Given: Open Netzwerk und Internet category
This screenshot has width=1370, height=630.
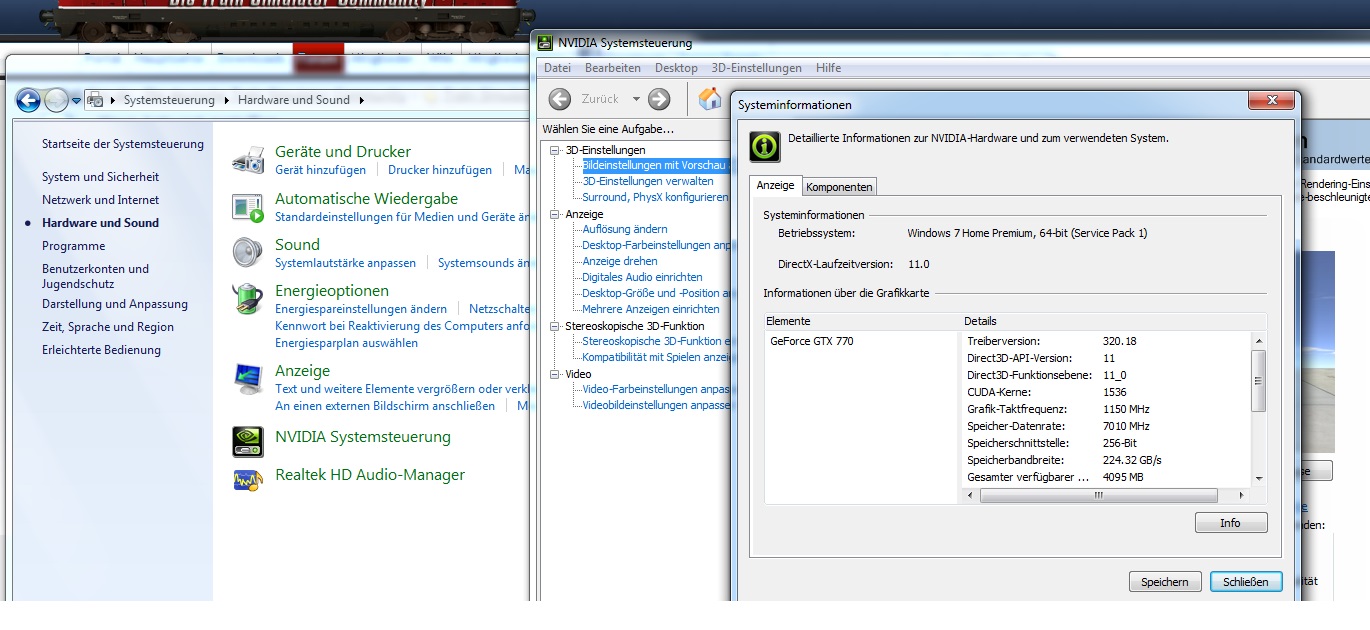Looking at the screenshot, I should click(100, 200).
